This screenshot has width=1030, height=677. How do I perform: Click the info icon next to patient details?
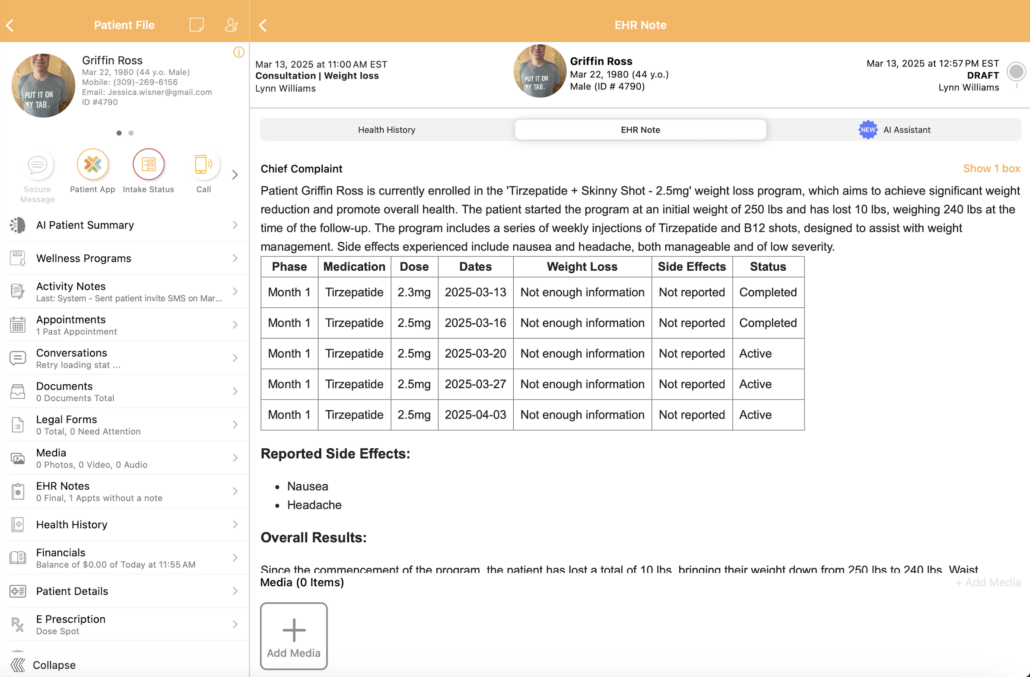pyautogui.click(x=238, y=52)
